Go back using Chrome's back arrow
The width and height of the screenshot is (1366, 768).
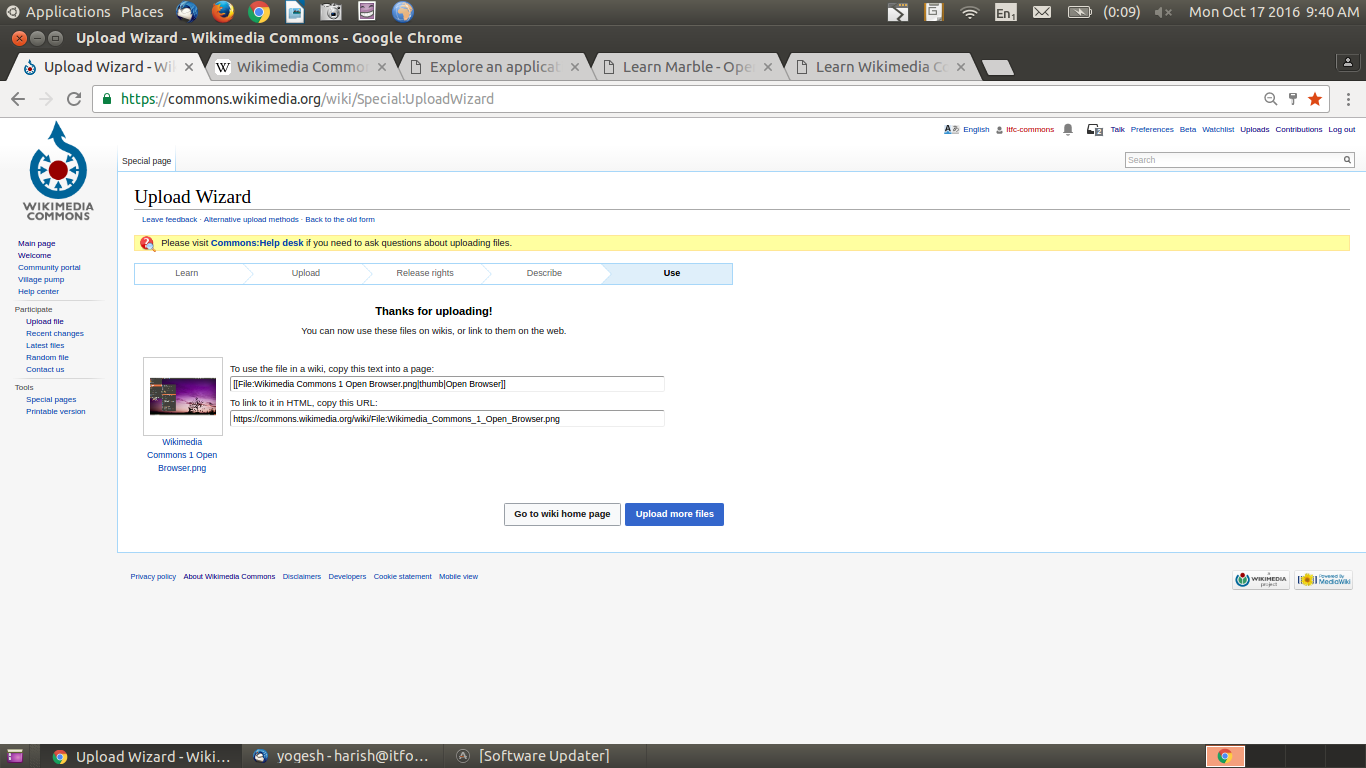18,99
